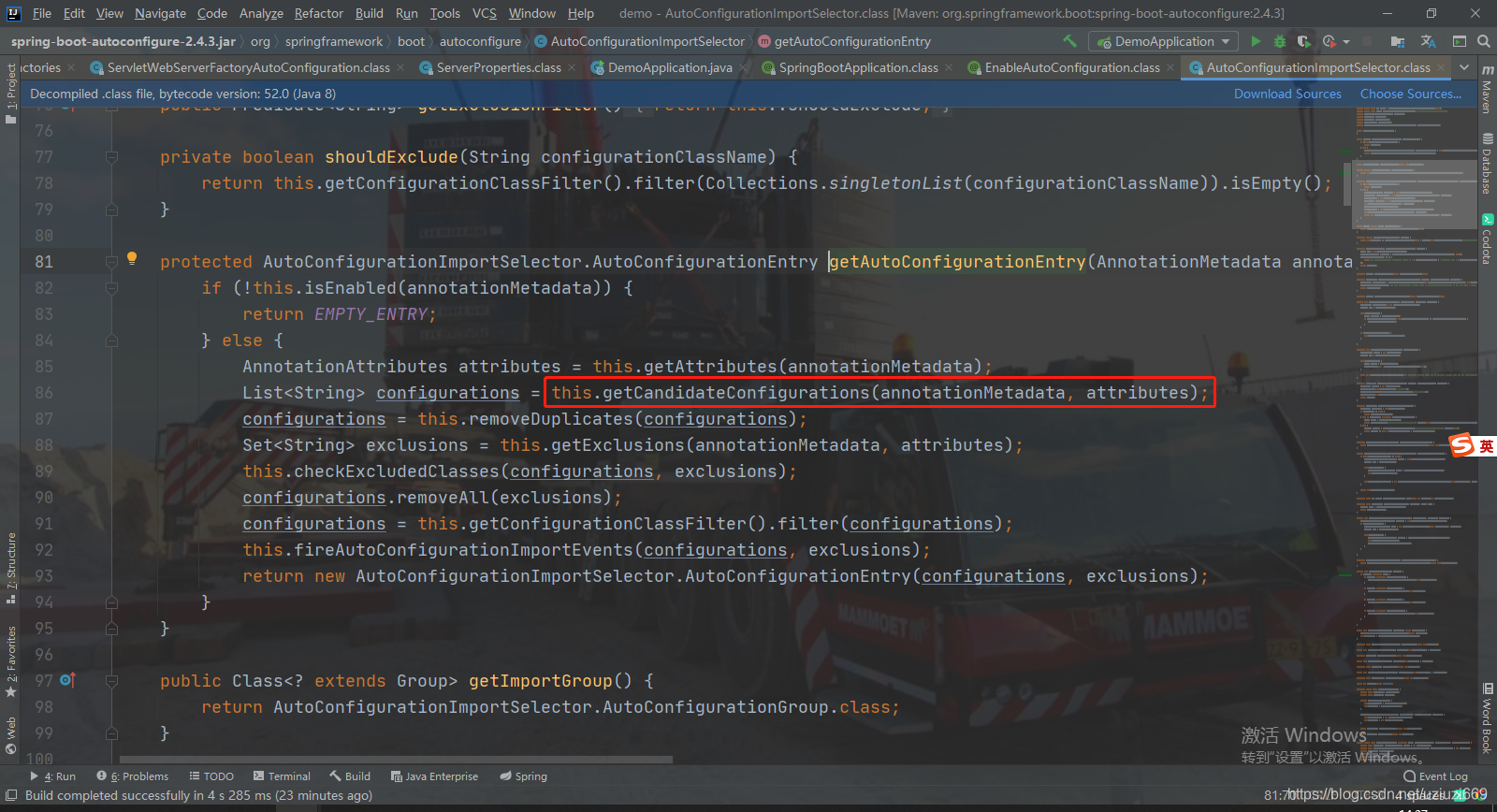The image size is (1497, 812).
Task: Click the Profiler run icon in toolbar
Action: pyautogui.click(x=1330, y=41)
